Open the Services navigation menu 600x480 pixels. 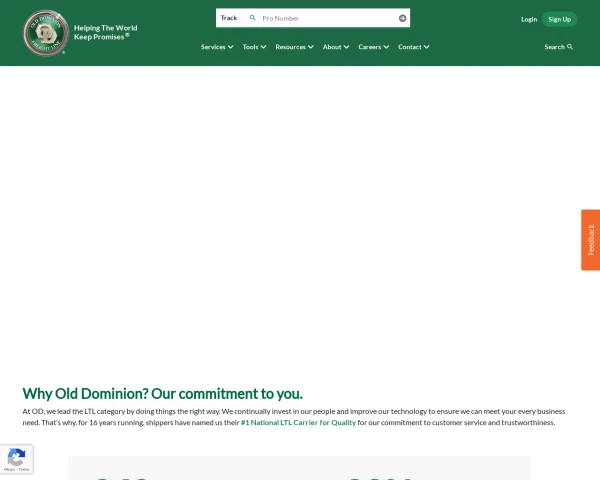pos(217,47)
